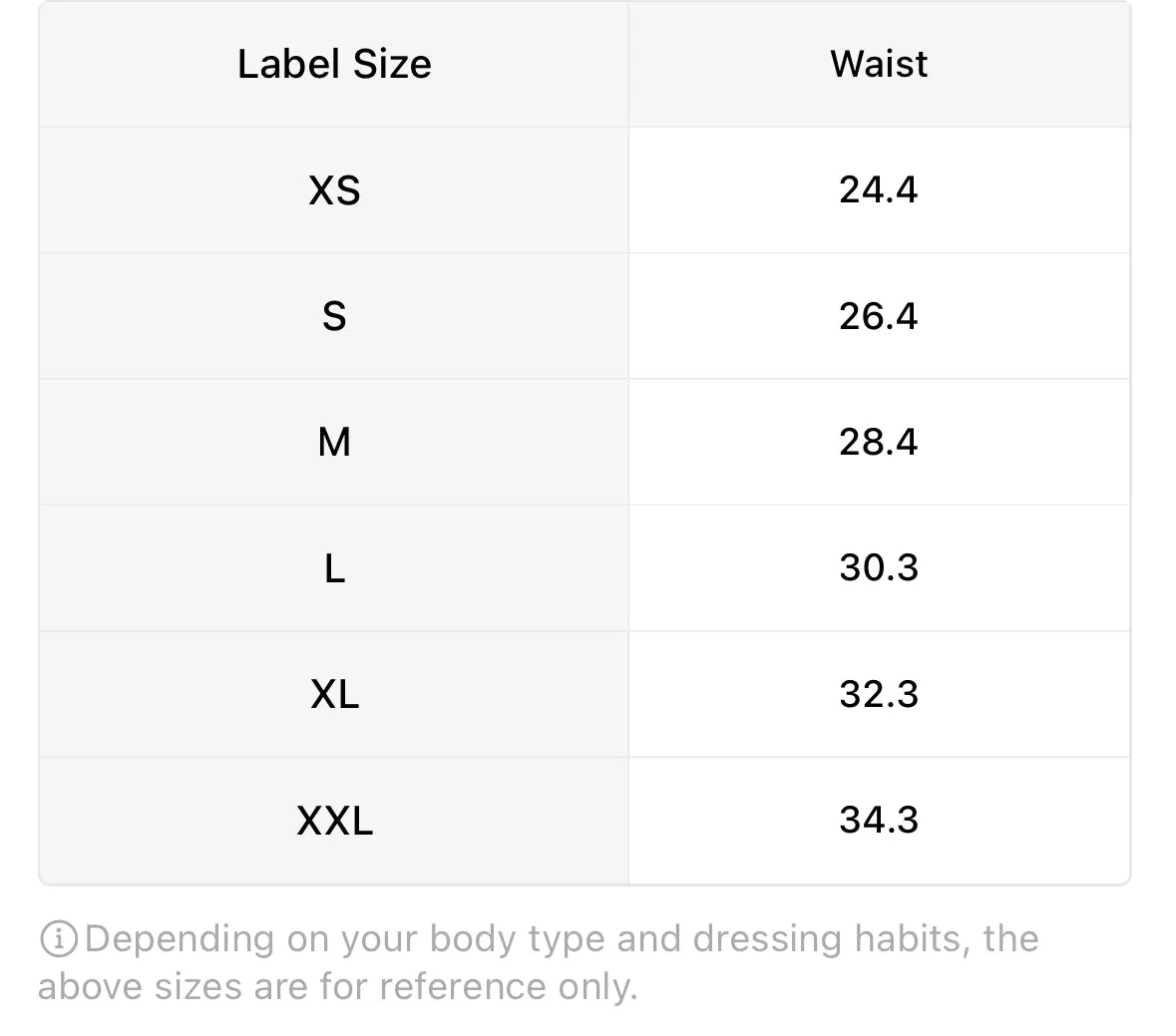The width and height of the screenshot is (1176, 1036).
Task: Click the word 'Waist' in the header
Action: coord(879,64)
